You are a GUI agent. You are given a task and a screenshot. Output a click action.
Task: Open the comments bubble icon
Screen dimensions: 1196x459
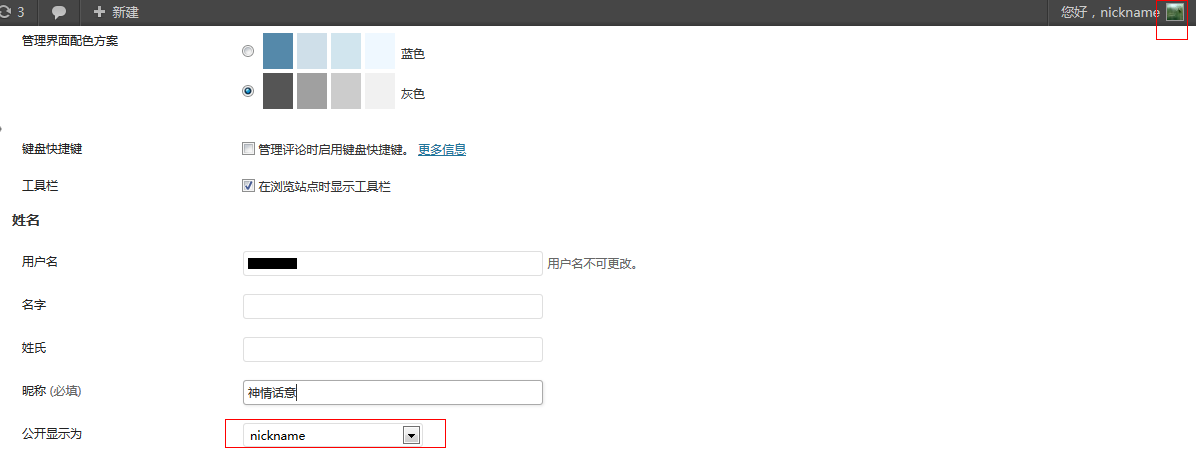[x=59, y=12]
